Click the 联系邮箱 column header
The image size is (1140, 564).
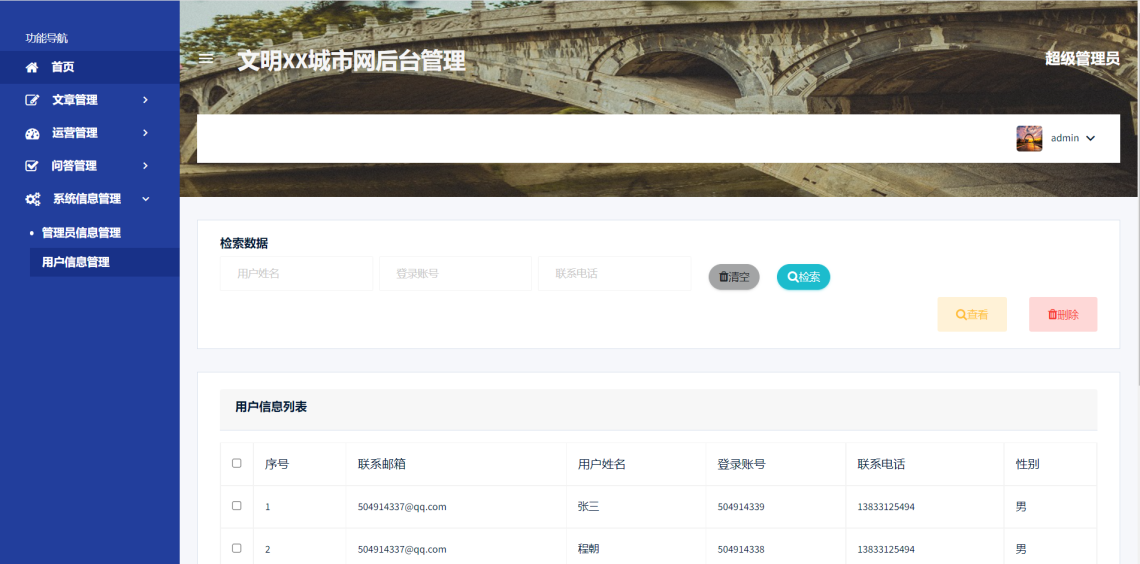click(382, 464)
